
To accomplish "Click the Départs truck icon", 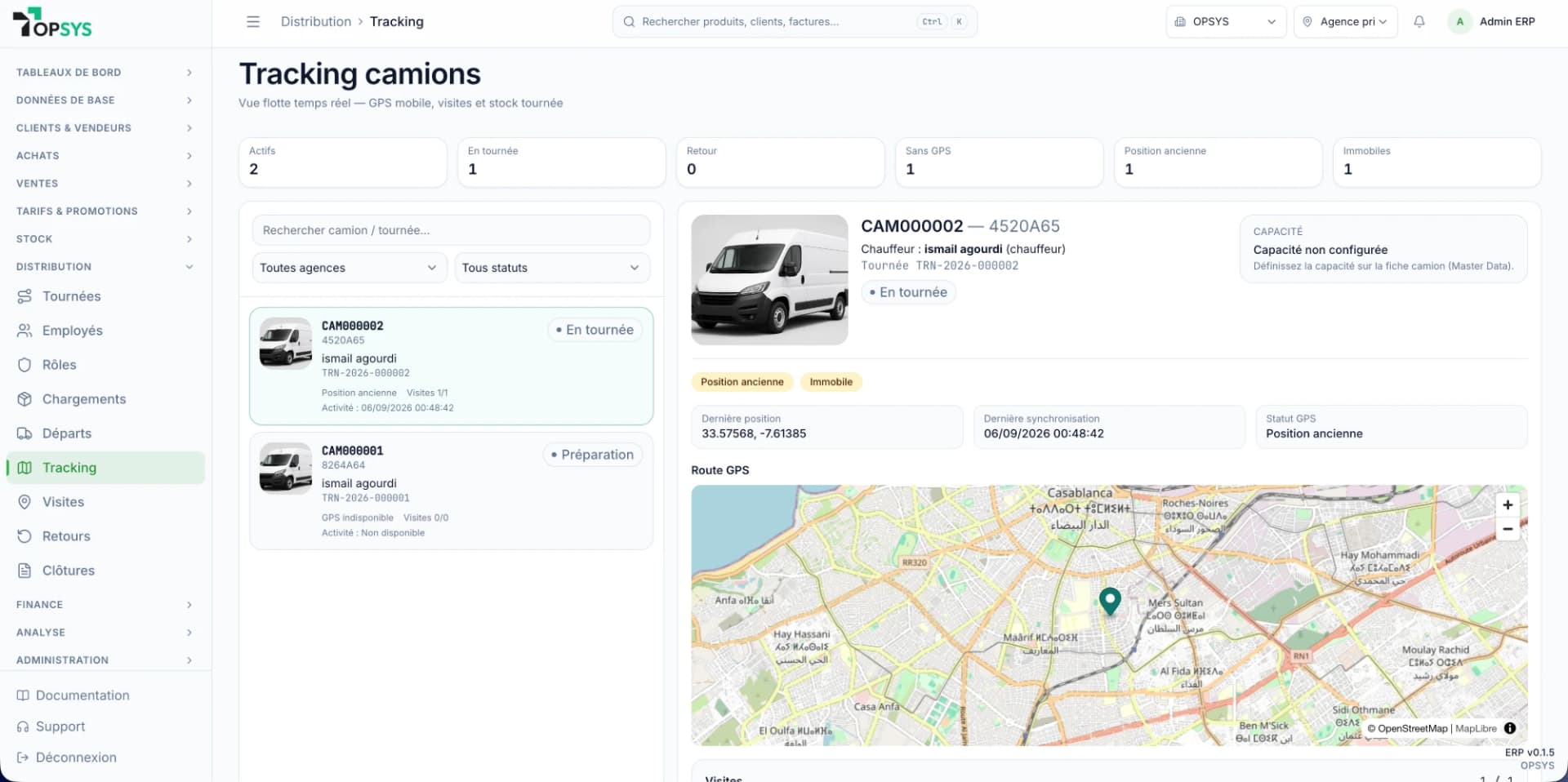I will 24,433.
